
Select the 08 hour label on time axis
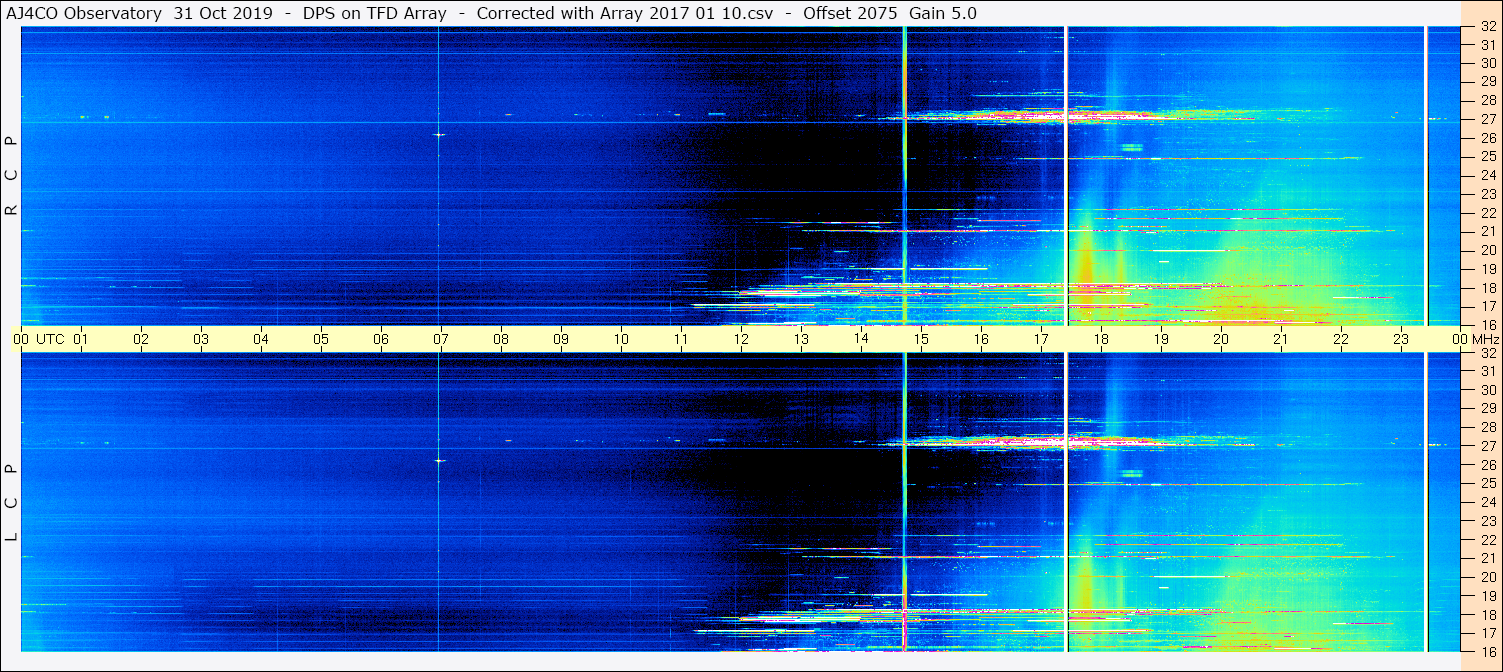point(501,339)
